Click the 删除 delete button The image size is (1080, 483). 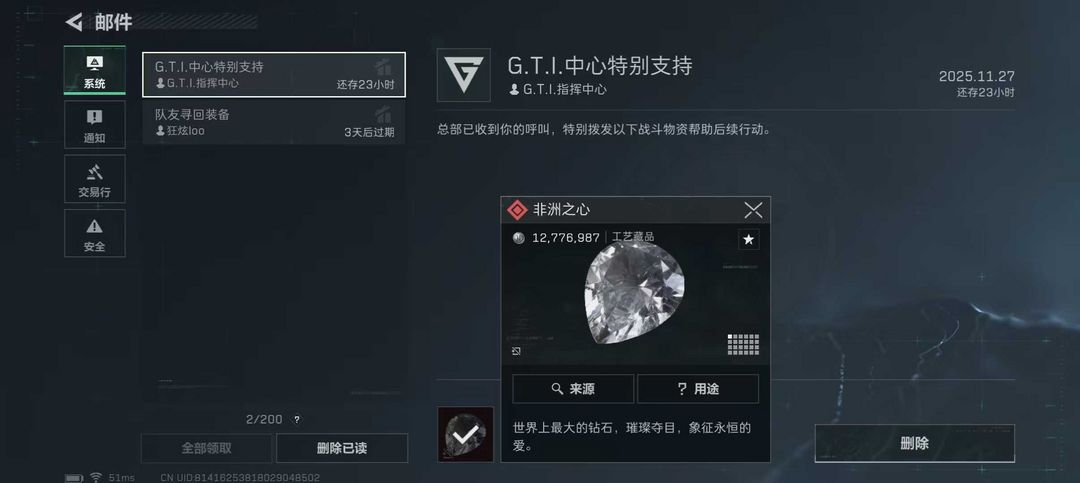(914, 444)
